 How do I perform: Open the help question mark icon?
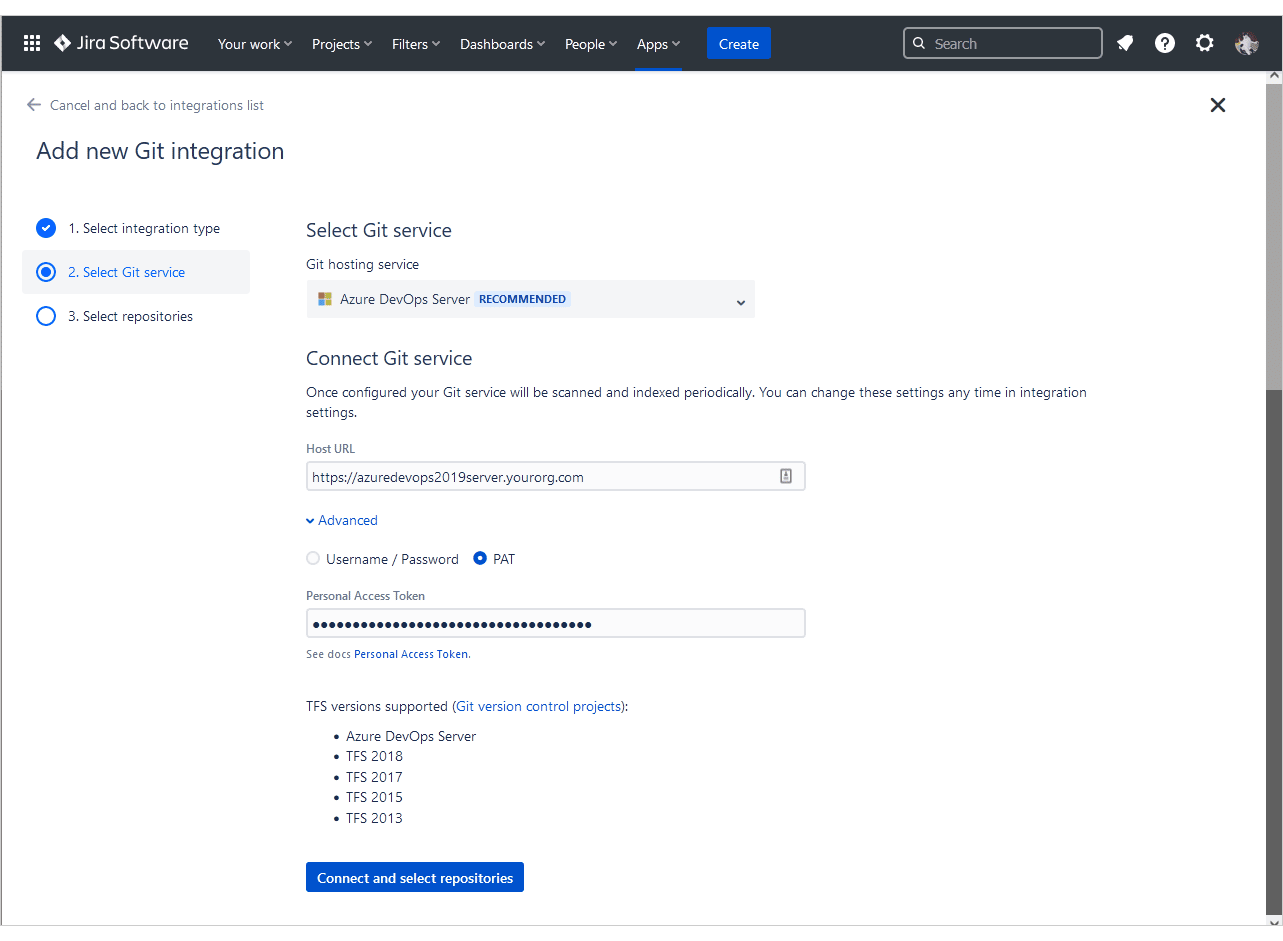point(1164,43)
